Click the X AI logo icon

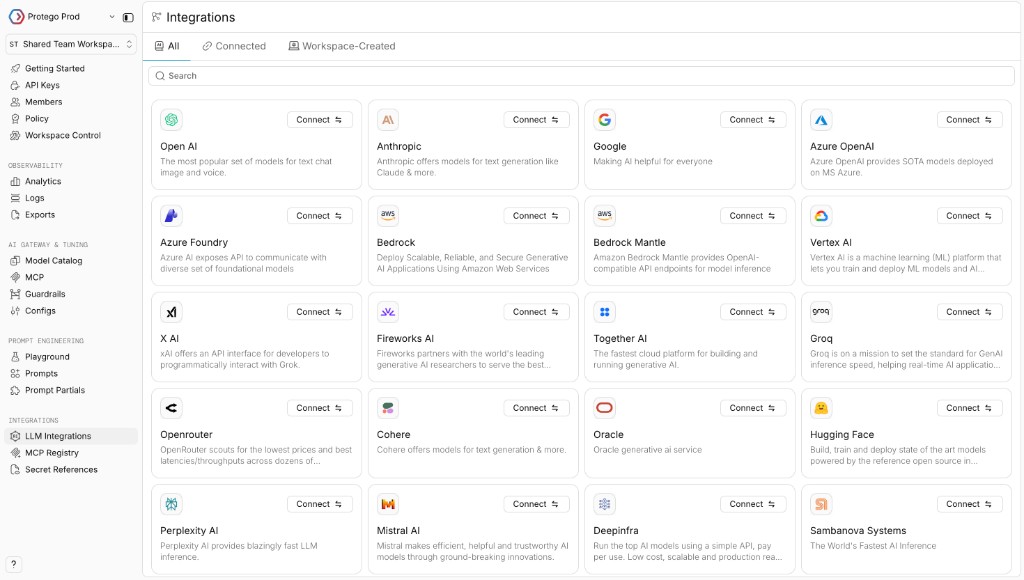pyautogui.click(x=171, y=312)
